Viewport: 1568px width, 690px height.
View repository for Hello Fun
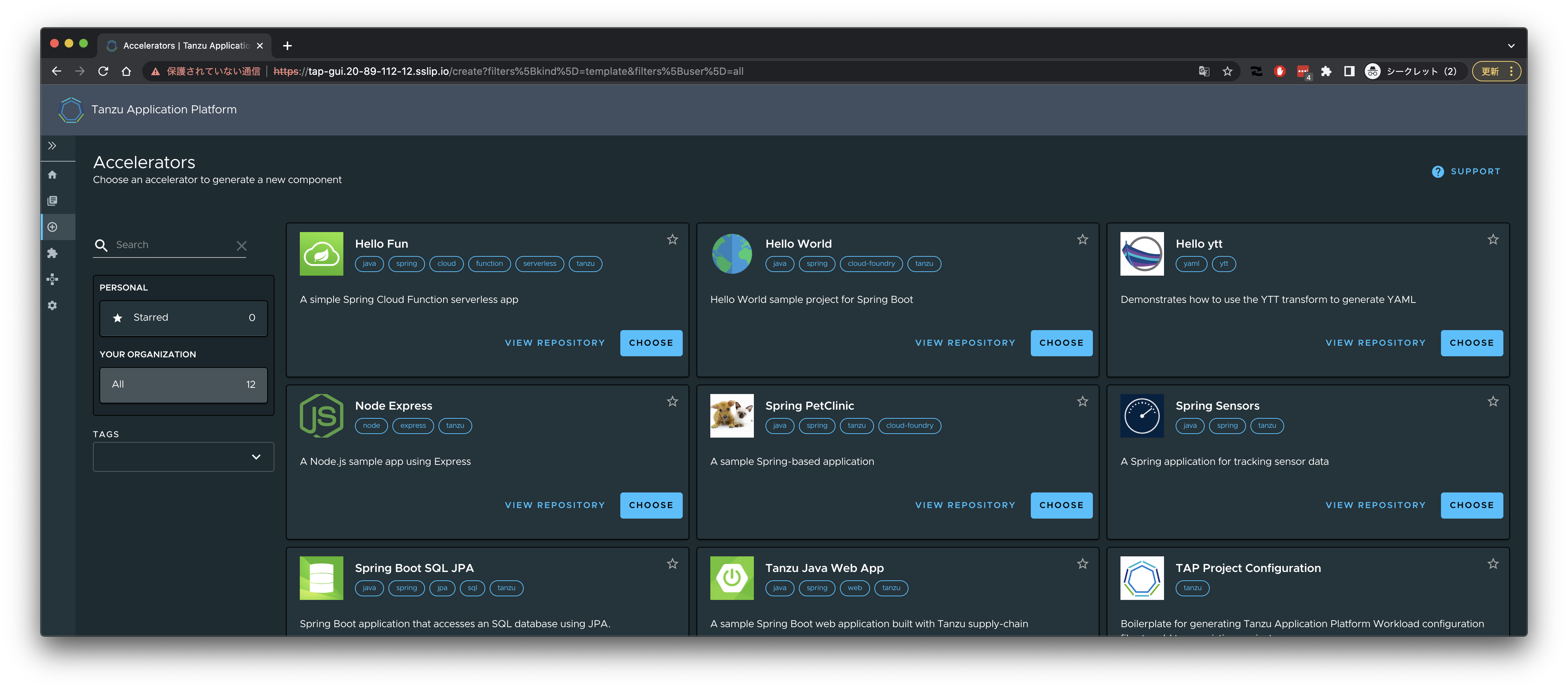pyautogui.click(x=555, y=343)
